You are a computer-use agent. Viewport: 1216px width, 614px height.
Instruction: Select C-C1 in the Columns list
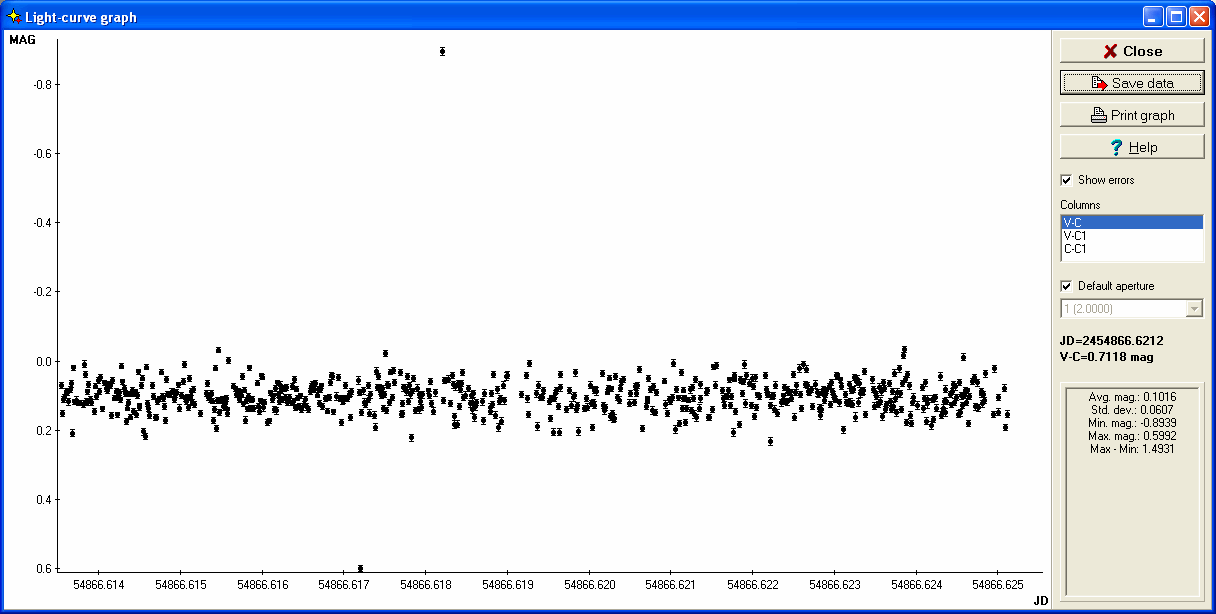(1131, 249)
